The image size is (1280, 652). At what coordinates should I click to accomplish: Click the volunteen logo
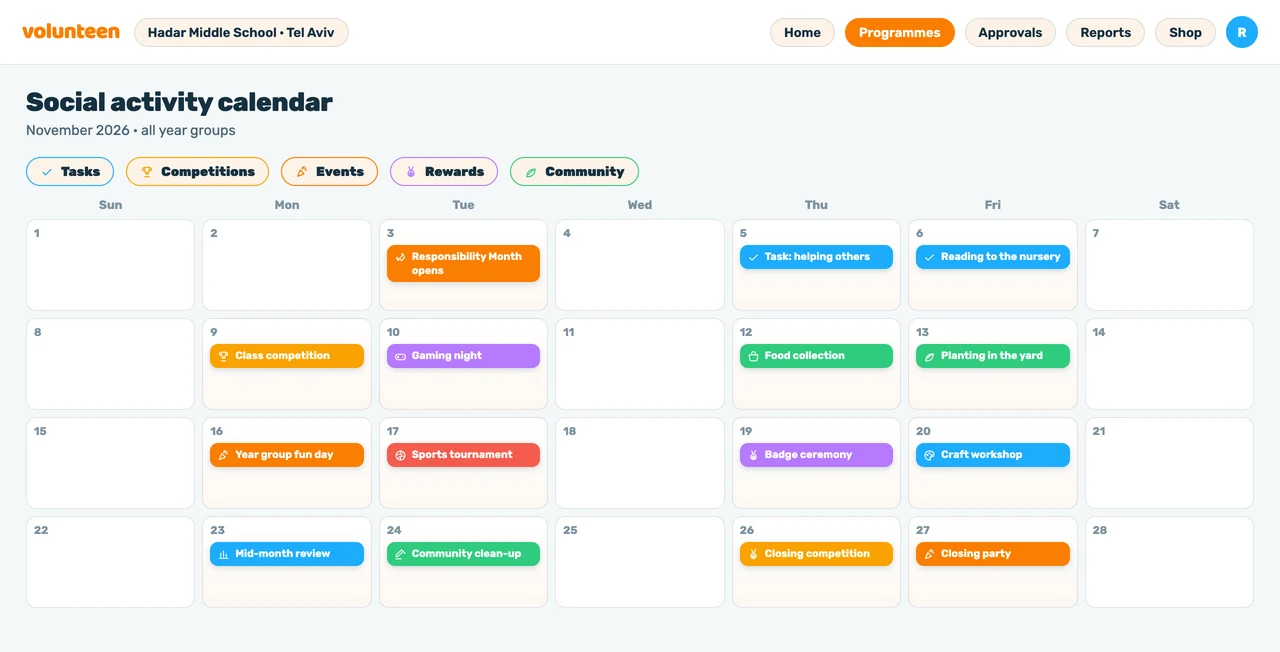[71, 32]
